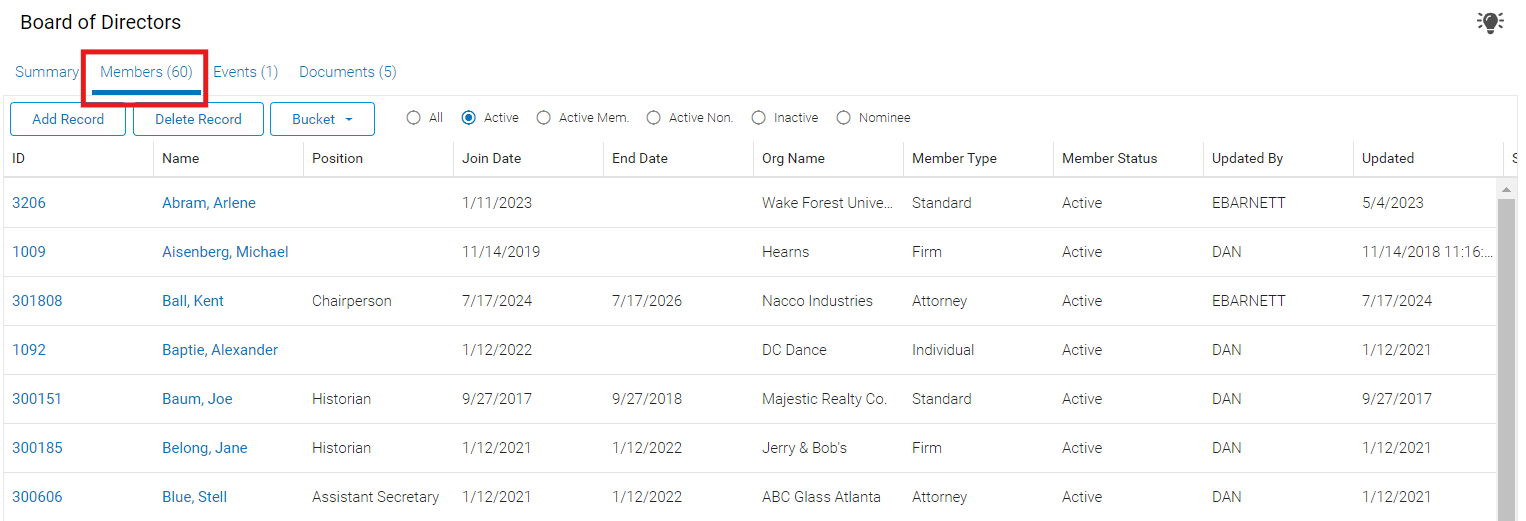Click the 9/27/2018 end date cell
Screen dimensions: 1526x521
(647, 399)
